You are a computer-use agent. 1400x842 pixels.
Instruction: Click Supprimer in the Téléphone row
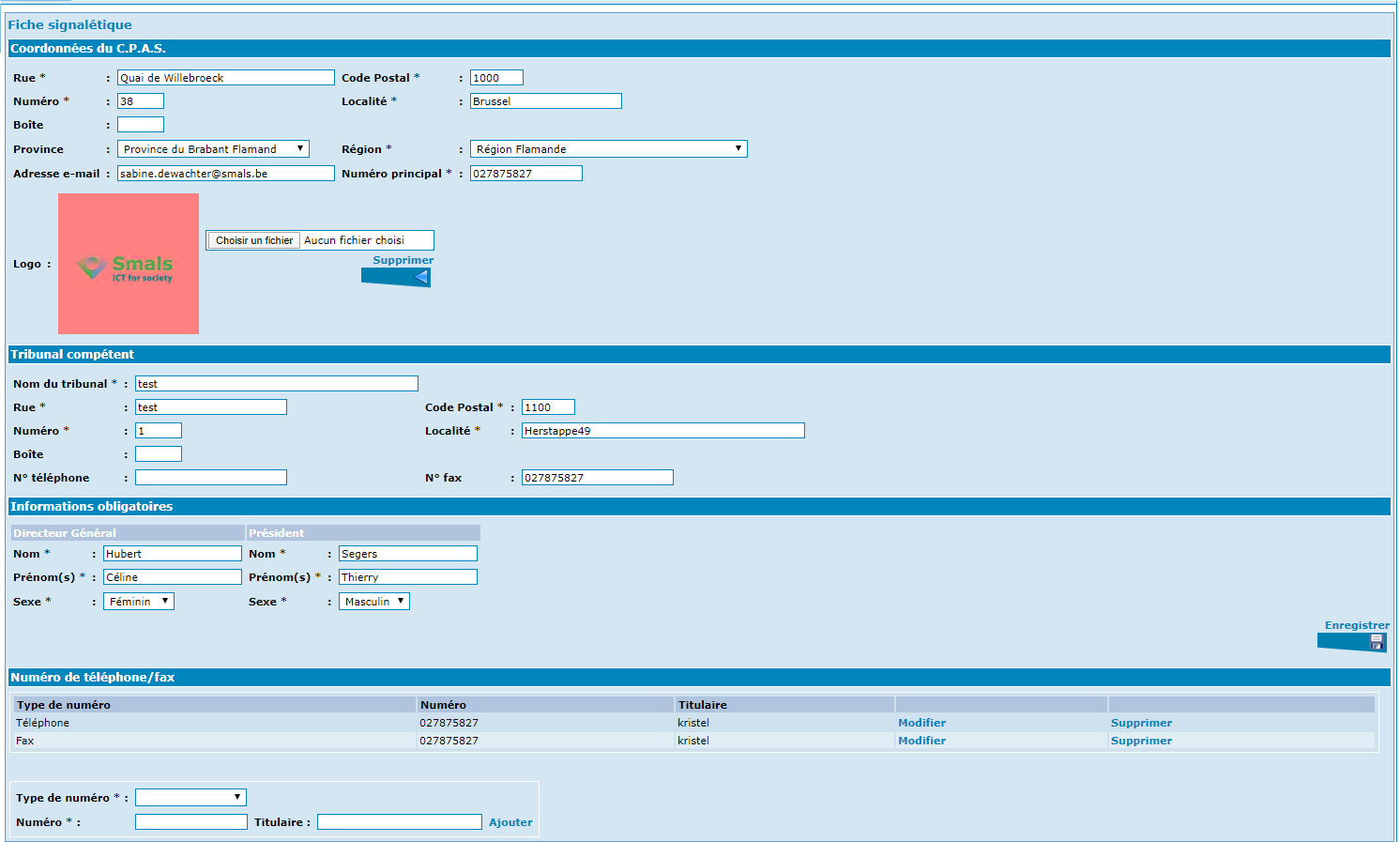coord(1141,723)
